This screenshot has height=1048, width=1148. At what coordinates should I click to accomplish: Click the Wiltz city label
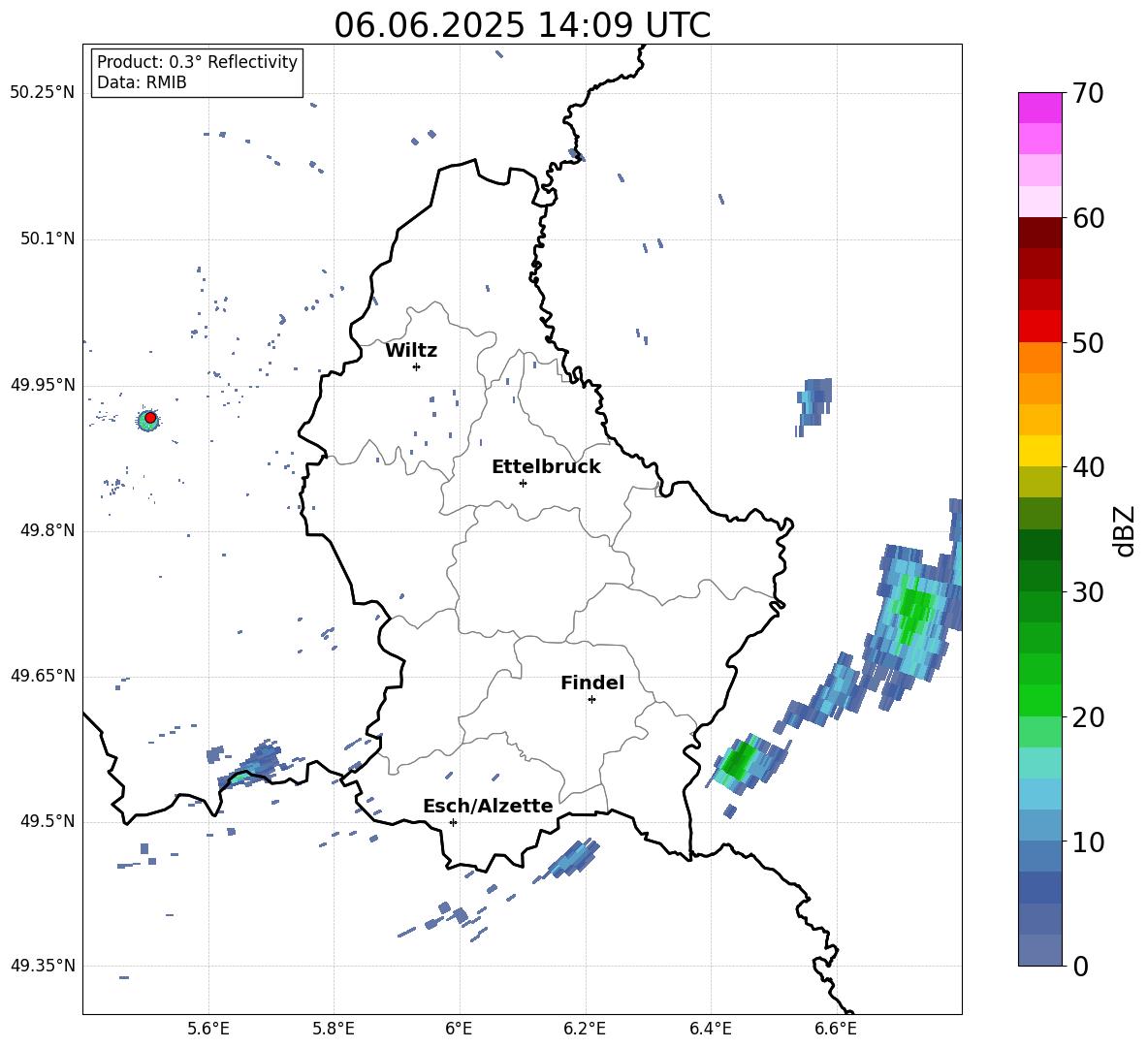click(411, 351)
